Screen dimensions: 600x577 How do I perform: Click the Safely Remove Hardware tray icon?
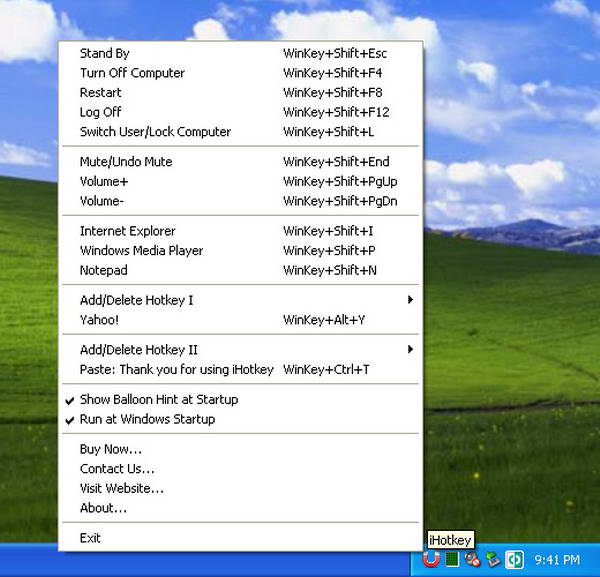point(493,560)
